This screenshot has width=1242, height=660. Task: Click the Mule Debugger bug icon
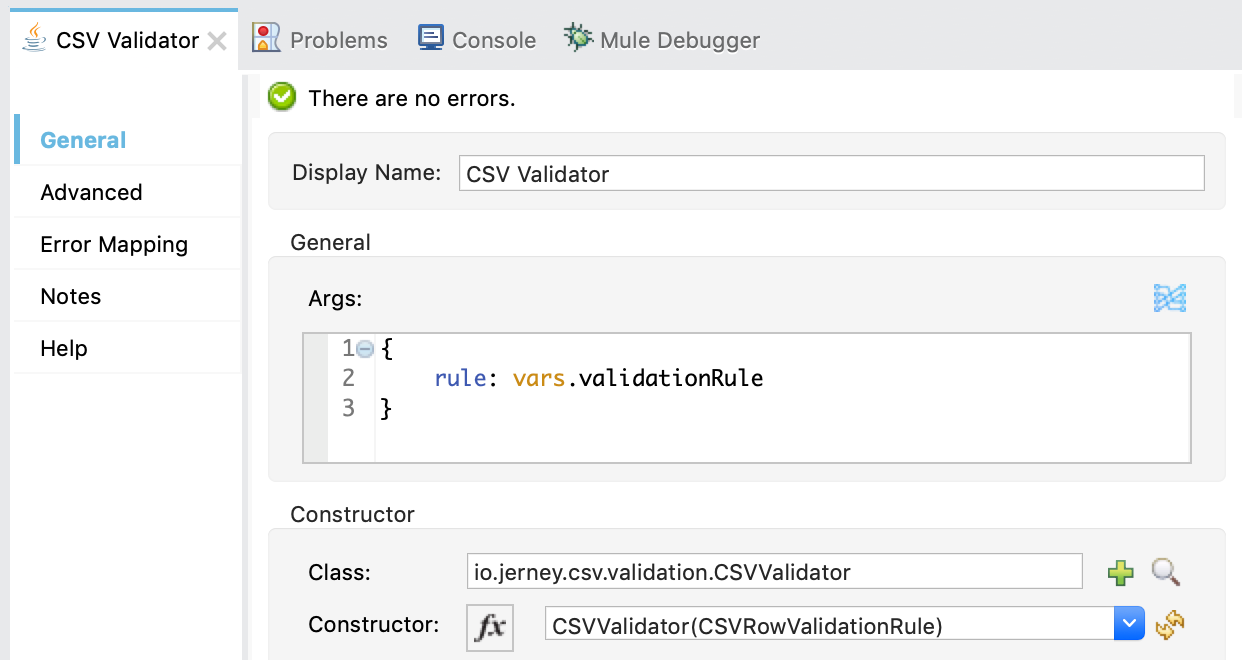click(x=578, y=39)
